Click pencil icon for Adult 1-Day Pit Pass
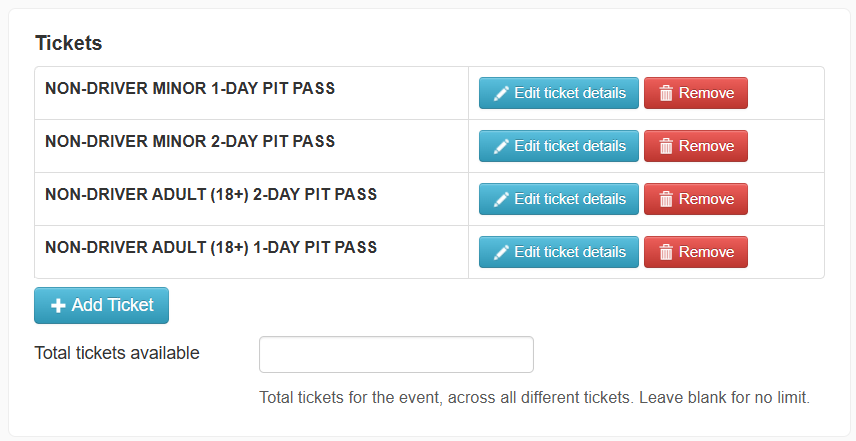The width and height of the screenshot is (856, 441). 501,252
